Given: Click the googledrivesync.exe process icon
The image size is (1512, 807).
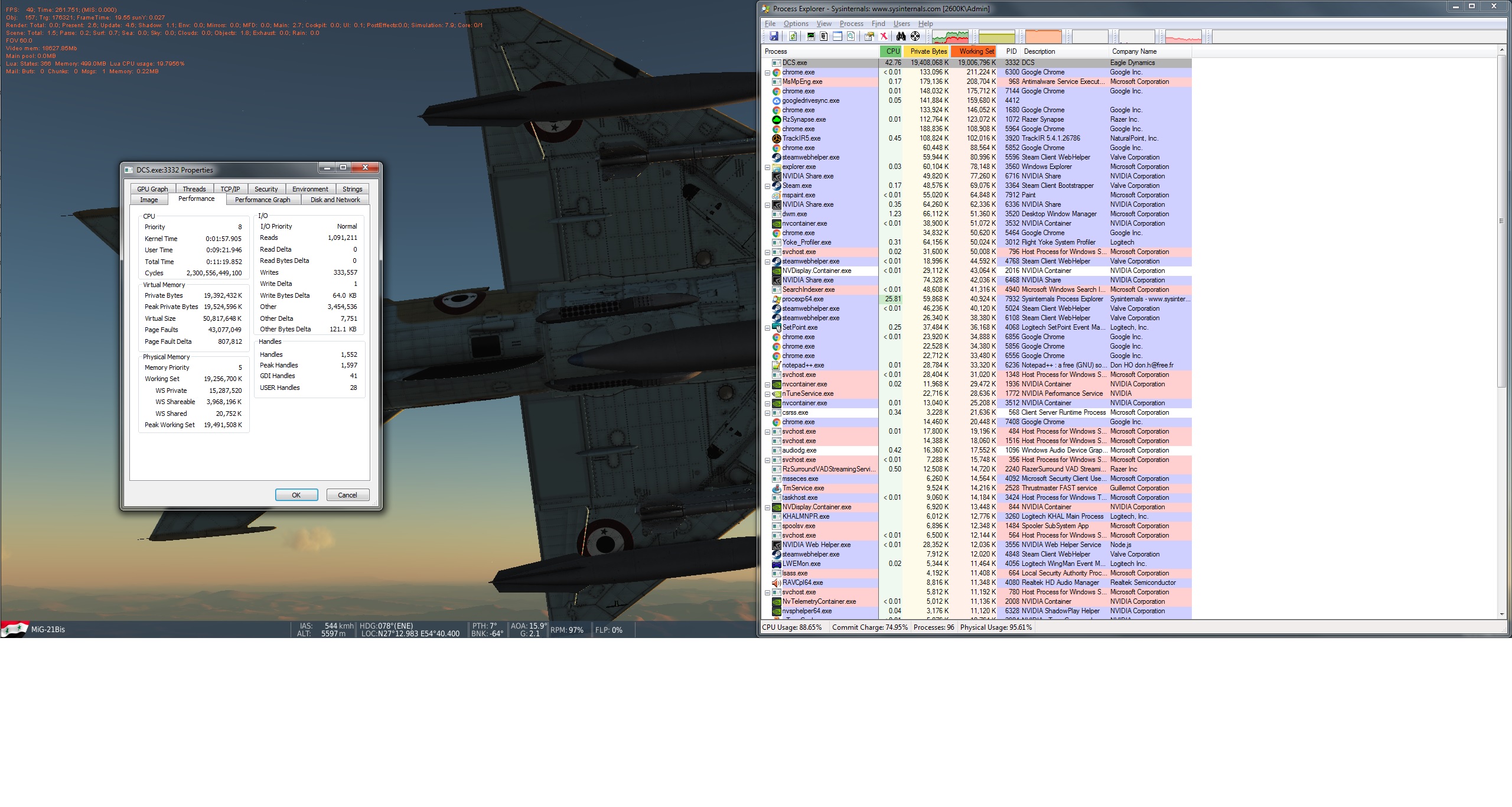Looking at the screenshot, I should point(777,100).
